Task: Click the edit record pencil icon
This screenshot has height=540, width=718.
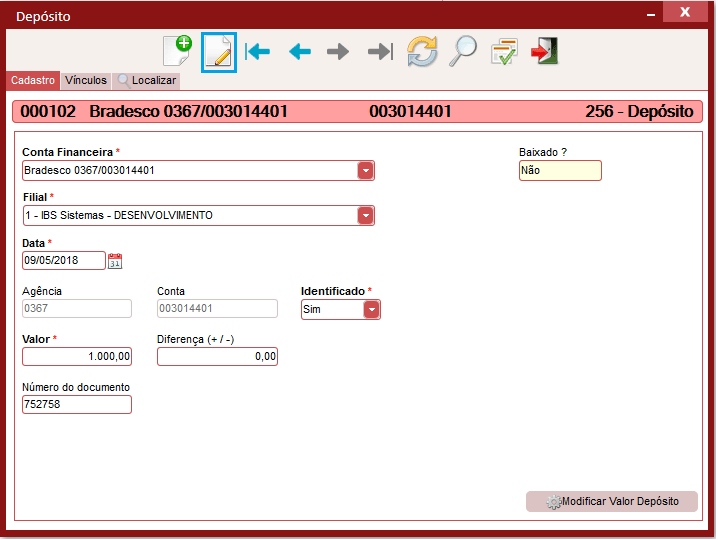Action: (x=219, y=52)
